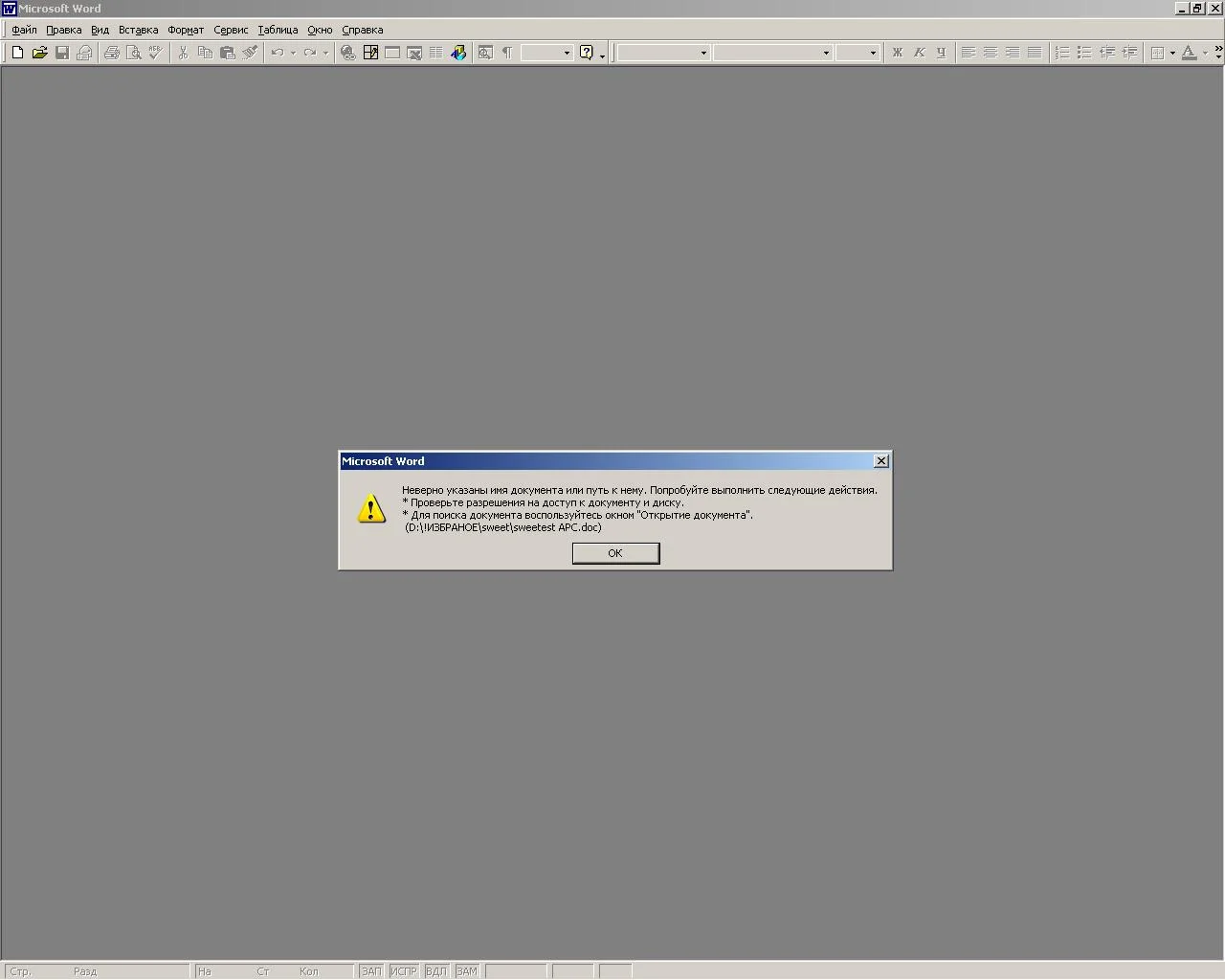
Task: Click the numbered list icon
Action: click(x=1062, y=53)
